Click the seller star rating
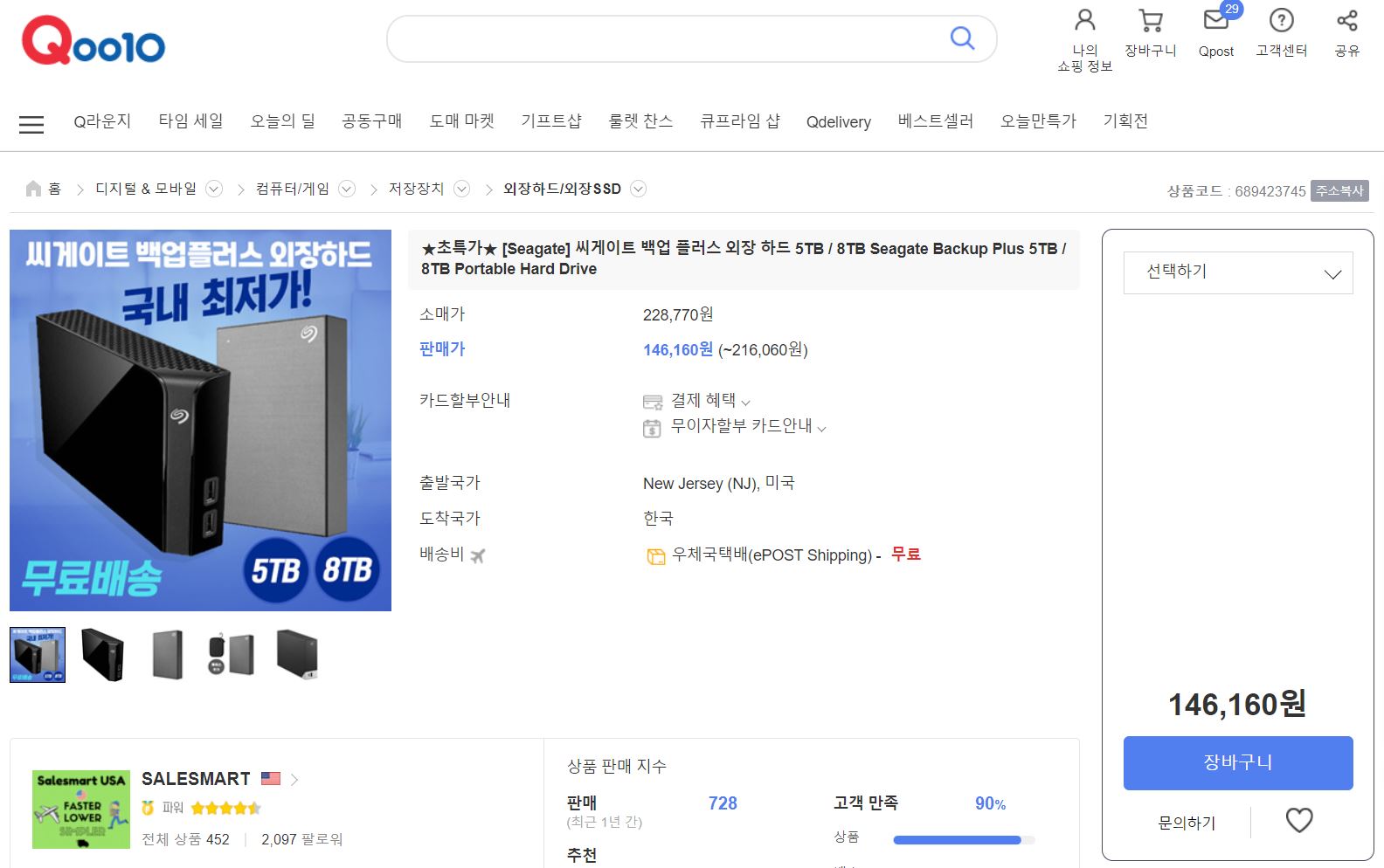 point(225,808)
